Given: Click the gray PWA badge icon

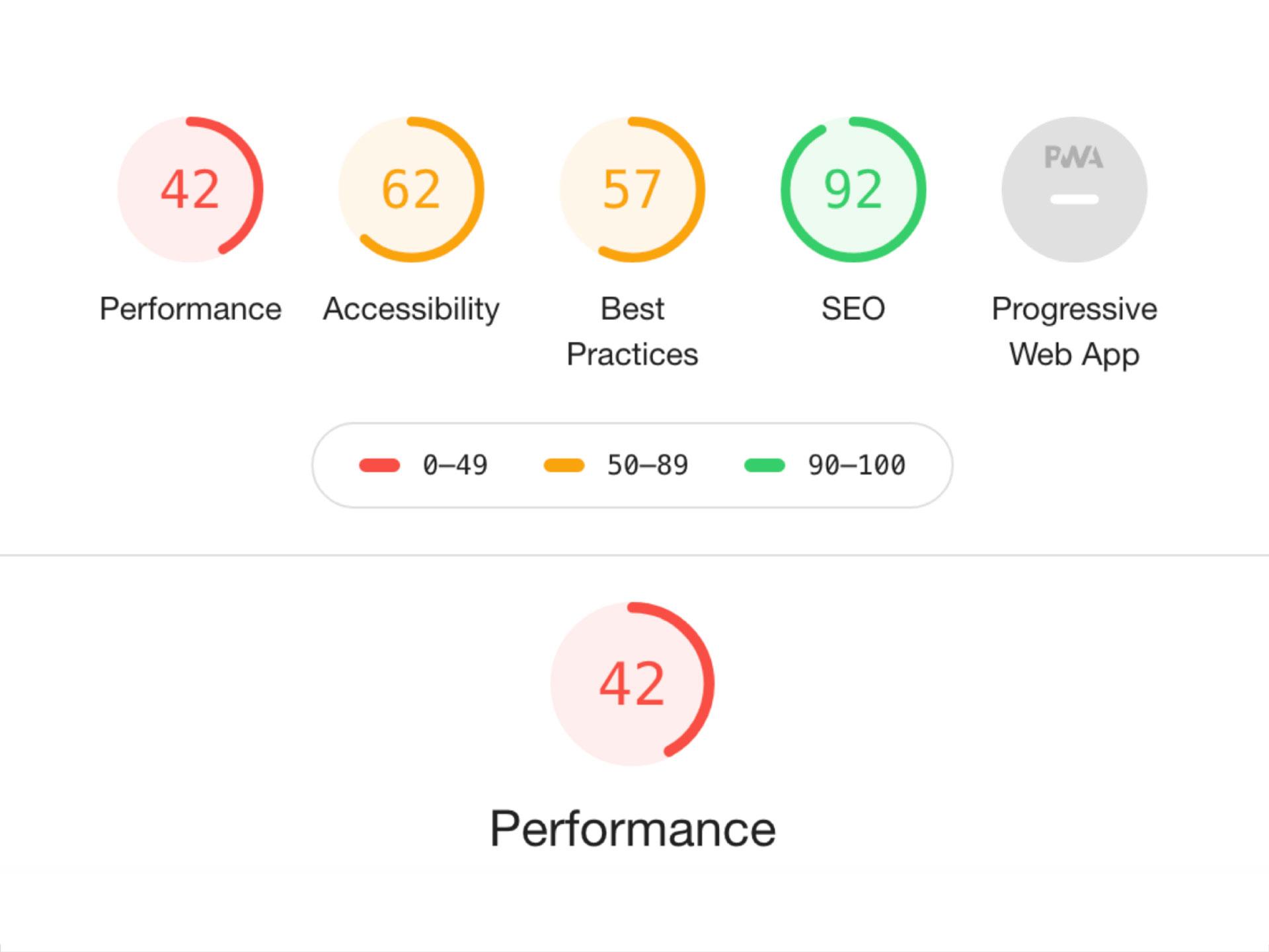Looking at the screenshot, I should pos(1073,190).
